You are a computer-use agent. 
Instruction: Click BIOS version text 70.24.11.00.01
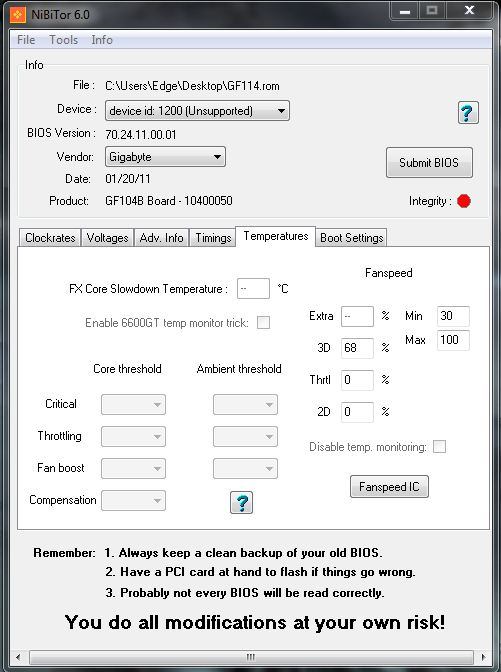[141, 135]
